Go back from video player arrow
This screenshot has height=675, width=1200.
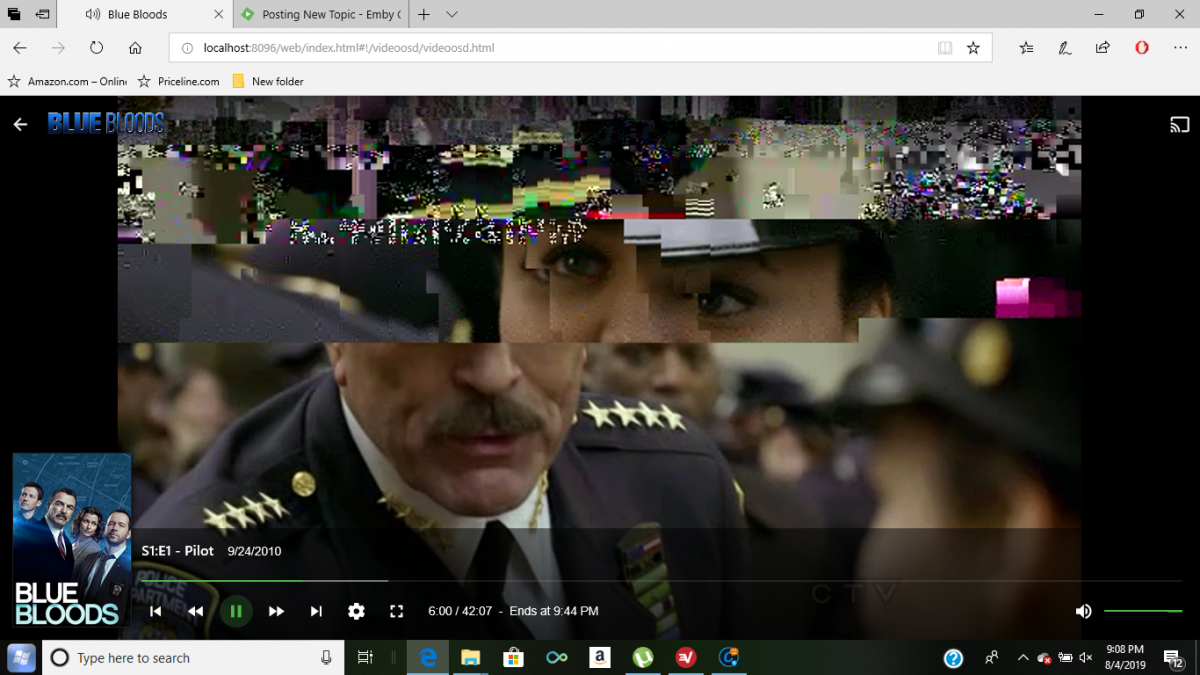(20, 124)
